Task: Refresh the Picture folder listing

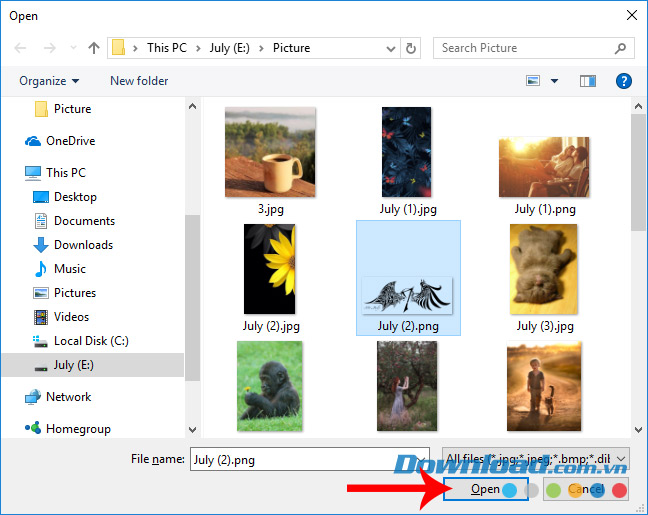Action: coord(412,48)
